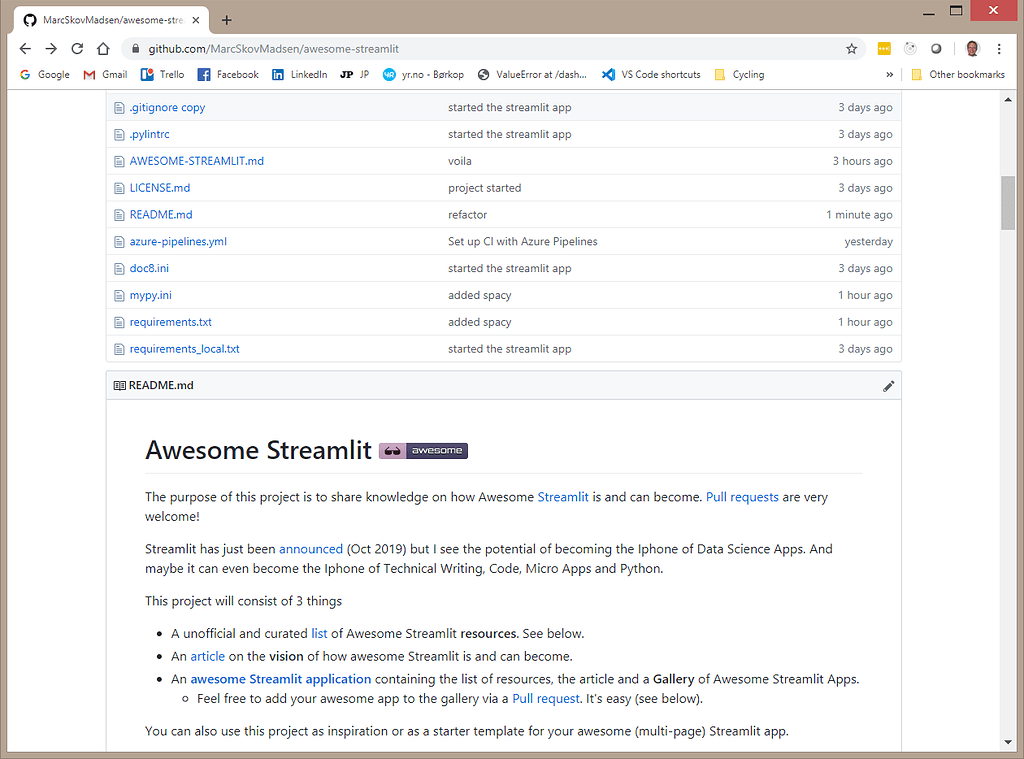
Task: Open the README.md file link
Action: point(163,214)
